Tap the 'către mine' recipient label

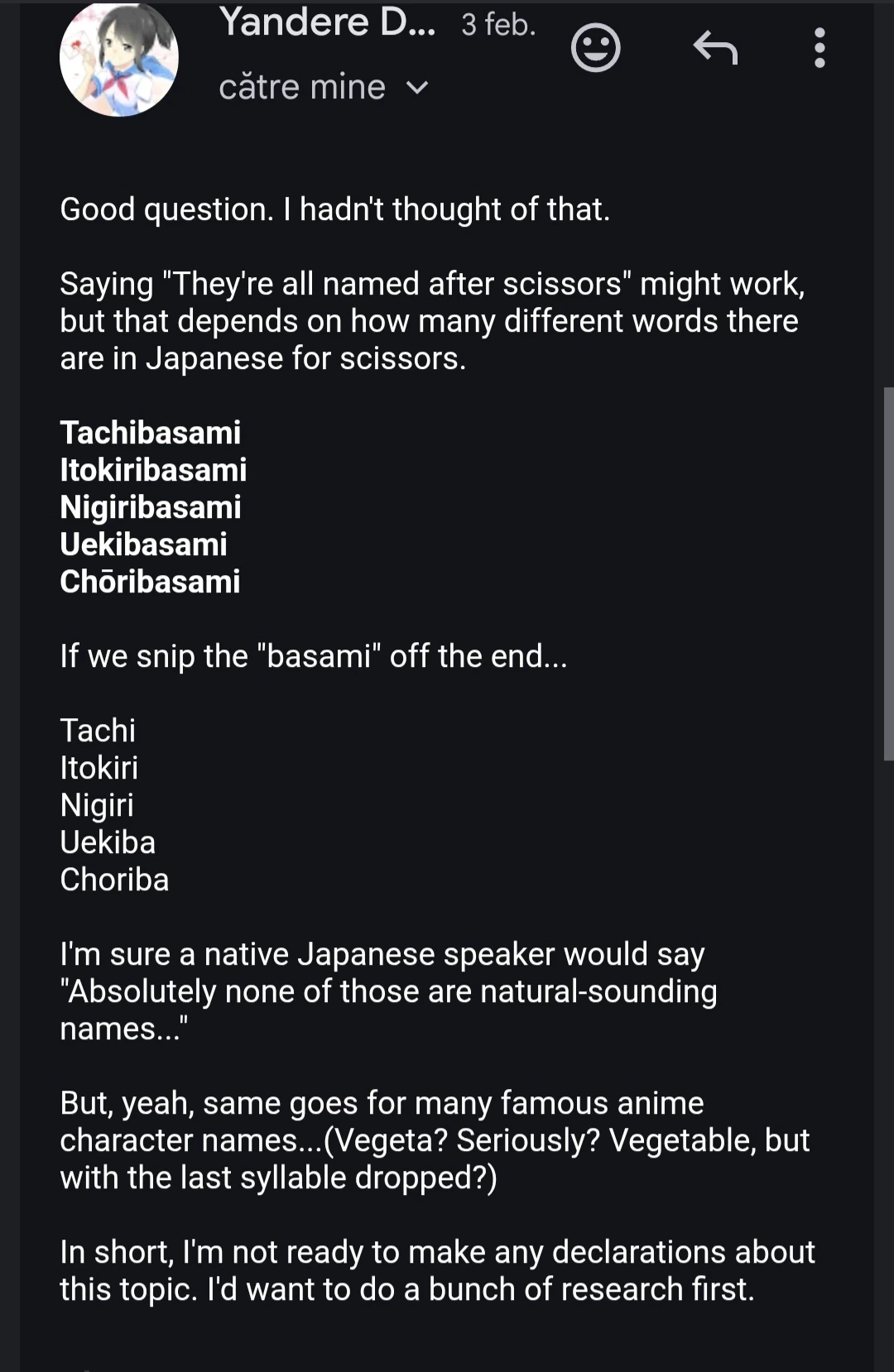point(302,87)
